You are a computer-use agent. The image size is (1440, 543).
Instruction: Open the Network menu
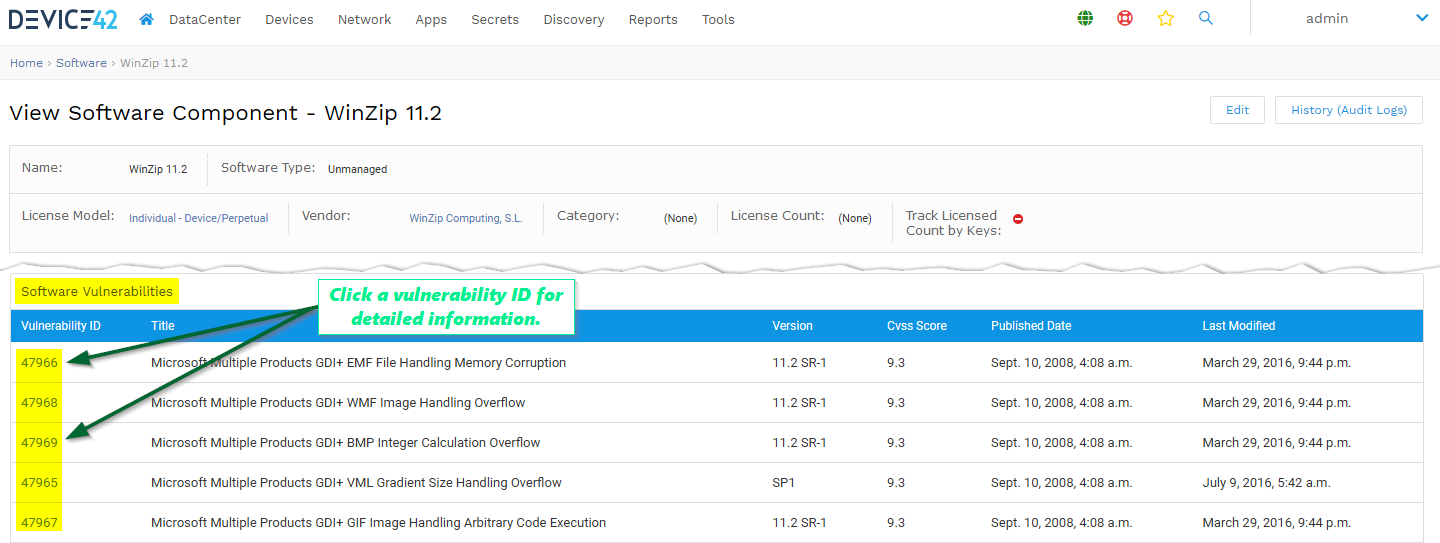(x=364, y=19)
